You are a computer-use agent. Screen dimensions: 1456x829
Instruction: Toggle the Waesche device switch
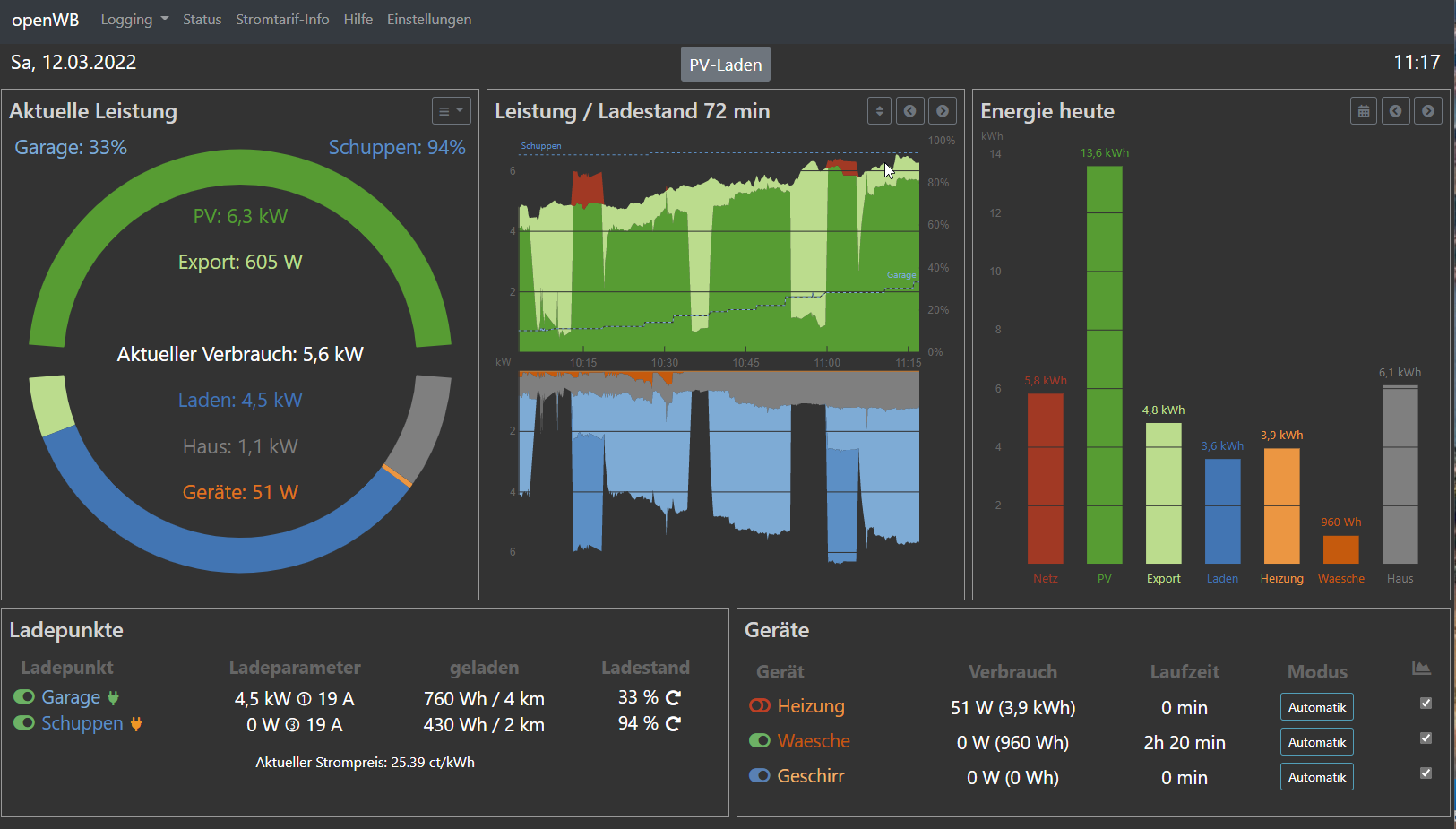tap(760, 741)
